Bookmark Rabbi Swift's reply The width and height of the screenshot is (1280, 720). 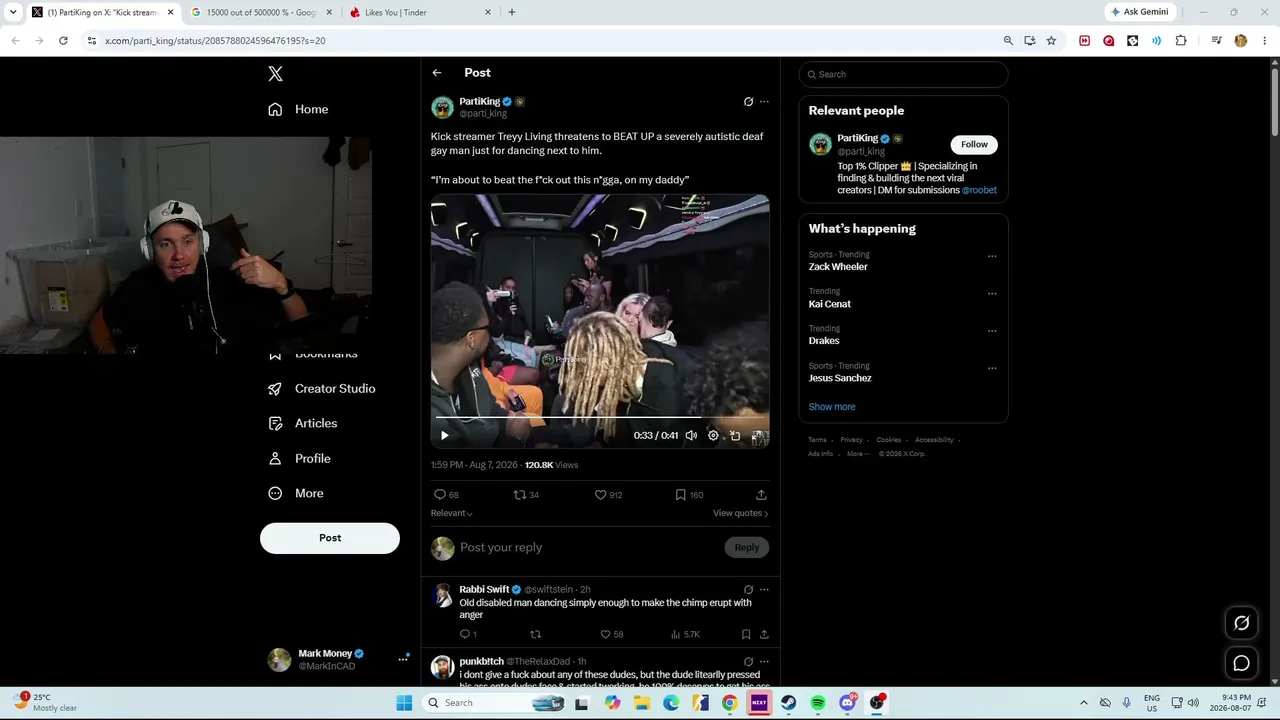tap(746, 635)
